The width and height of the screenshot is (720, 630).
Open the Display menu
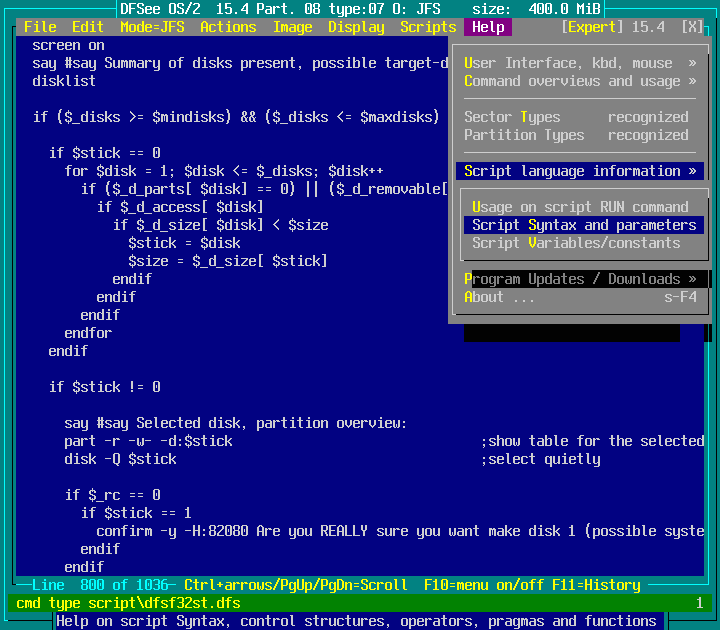click(x=356, y=27)
